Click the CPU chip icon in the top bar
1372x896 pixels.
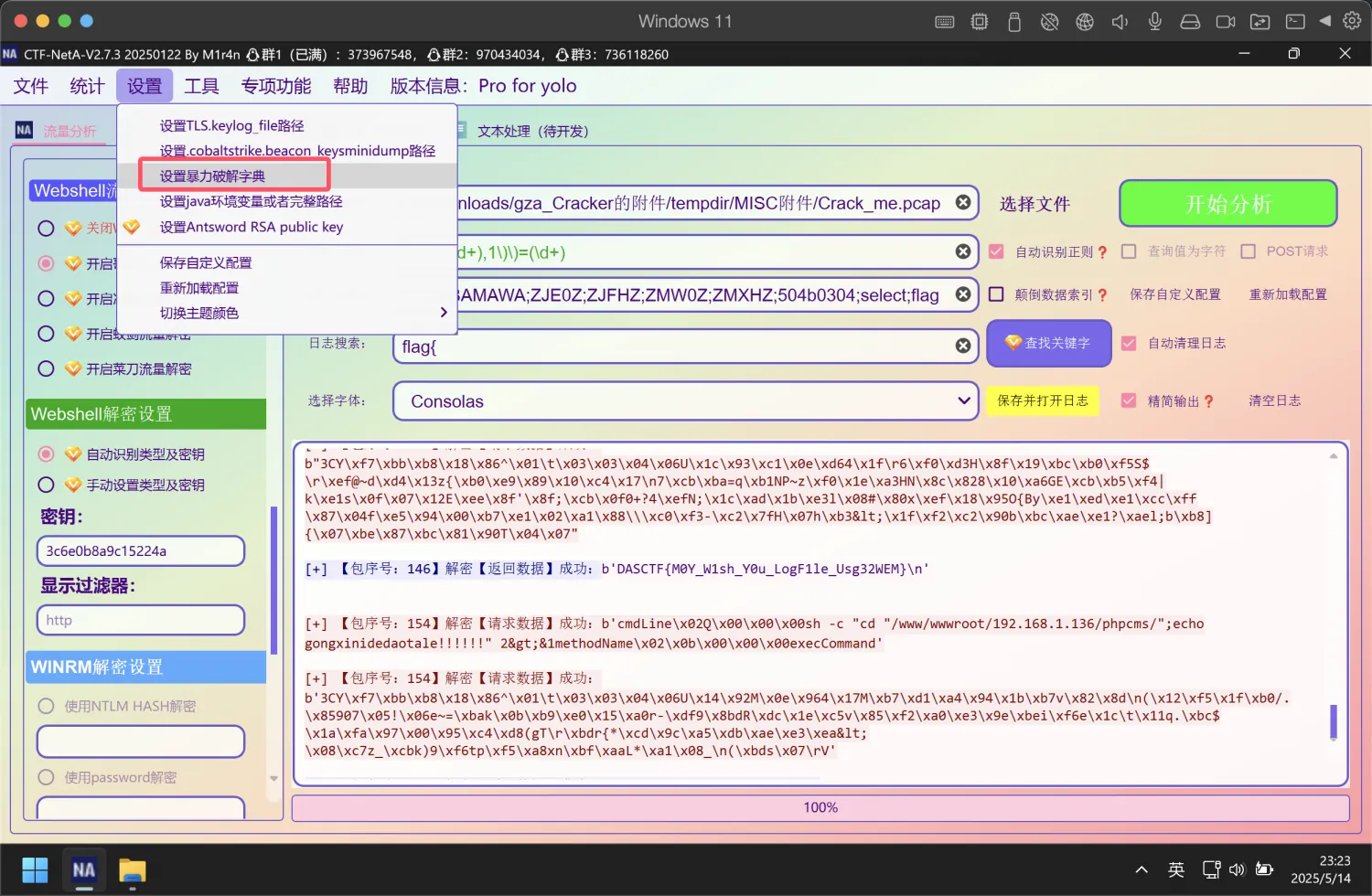pyautogui.click(x=980, y=21)
